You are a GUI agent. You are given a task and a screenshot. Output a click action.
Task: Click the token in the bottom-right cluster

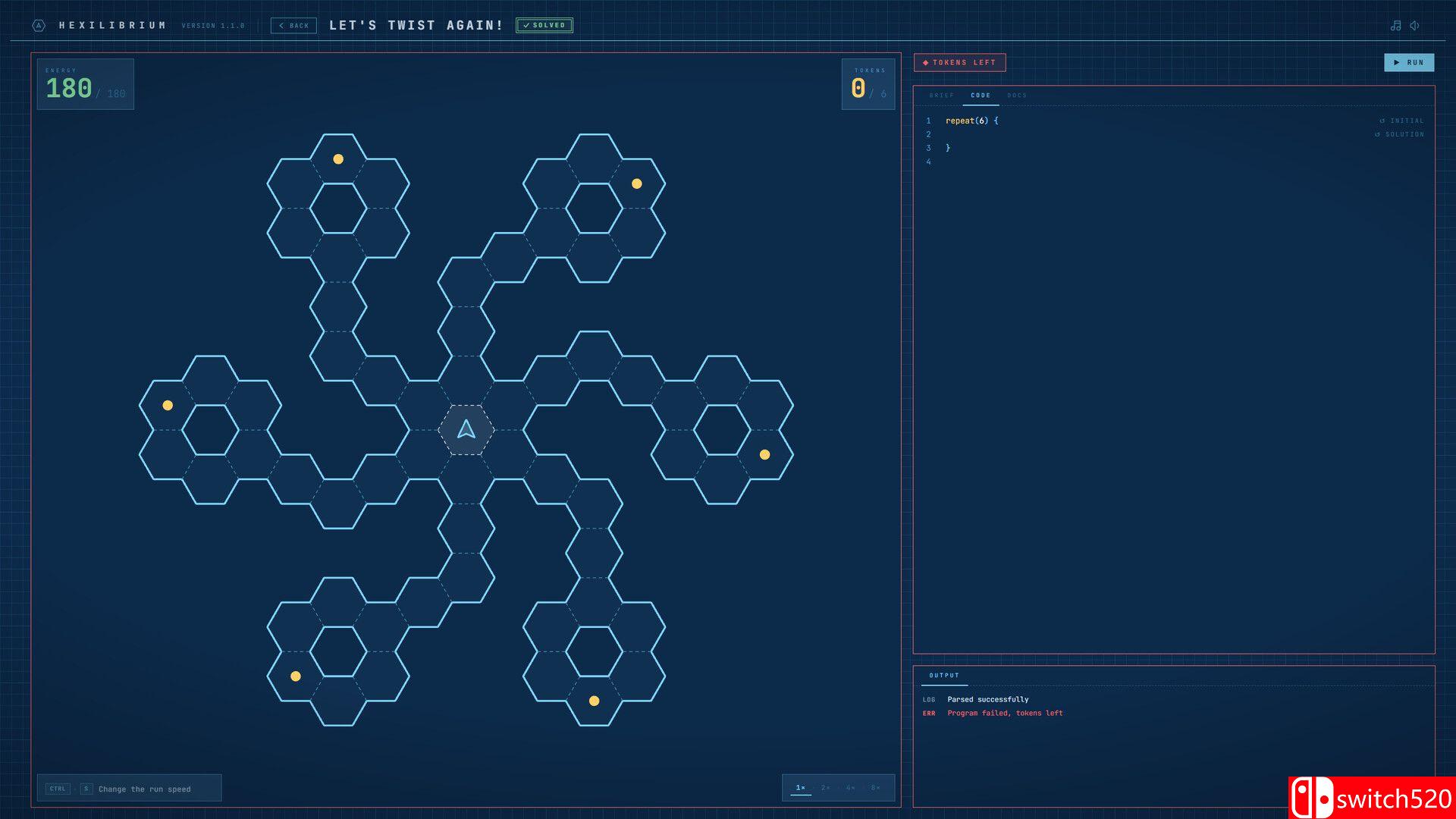[x=595, y=701]
